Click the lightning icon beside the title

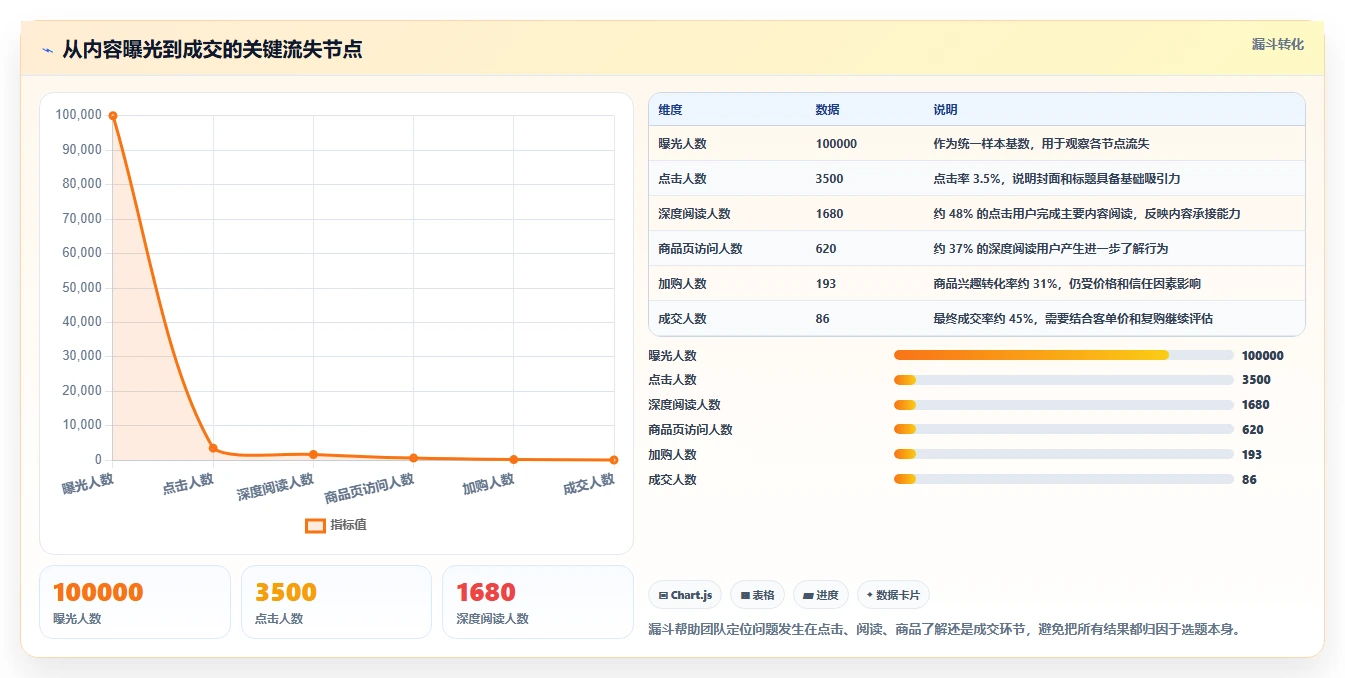point(48,49)
